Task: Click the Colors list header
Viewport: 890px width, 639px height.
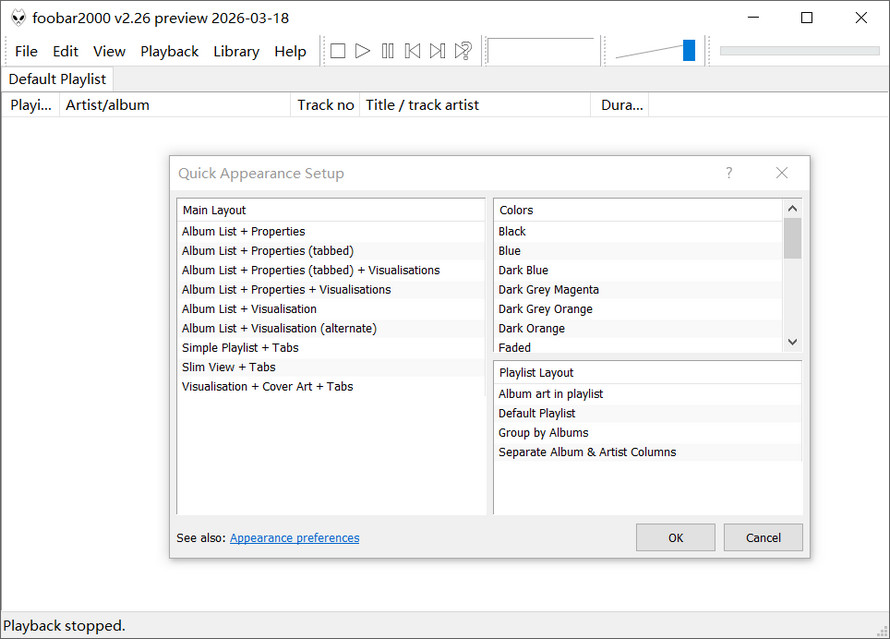Action: 639,210
